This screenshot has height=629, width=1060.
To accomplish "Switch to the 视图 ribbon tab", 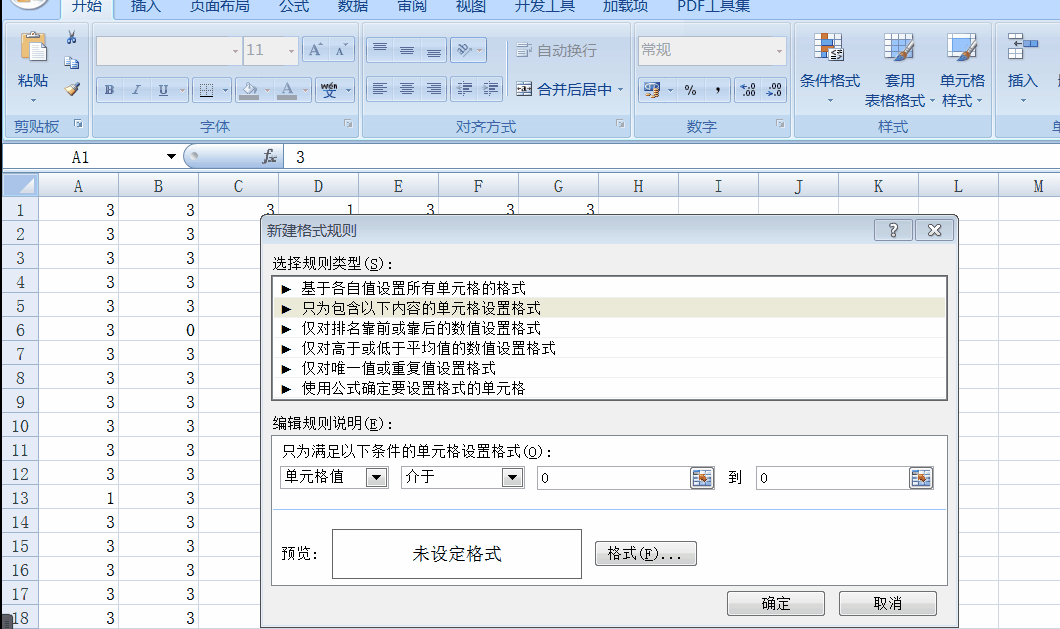I will tap(471, 6).
